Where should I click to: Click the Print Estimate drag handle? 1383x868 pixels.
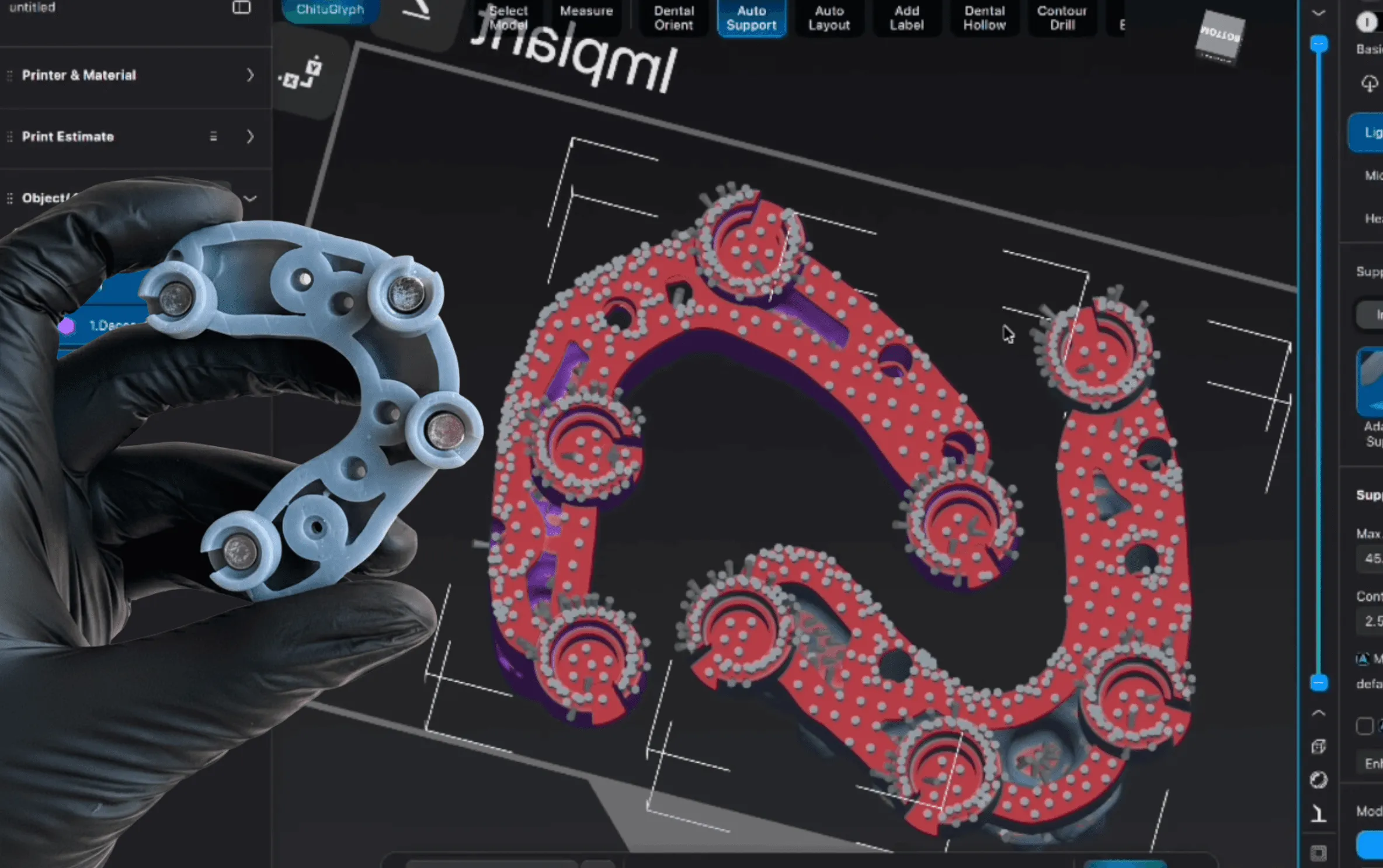click(9, 137)
